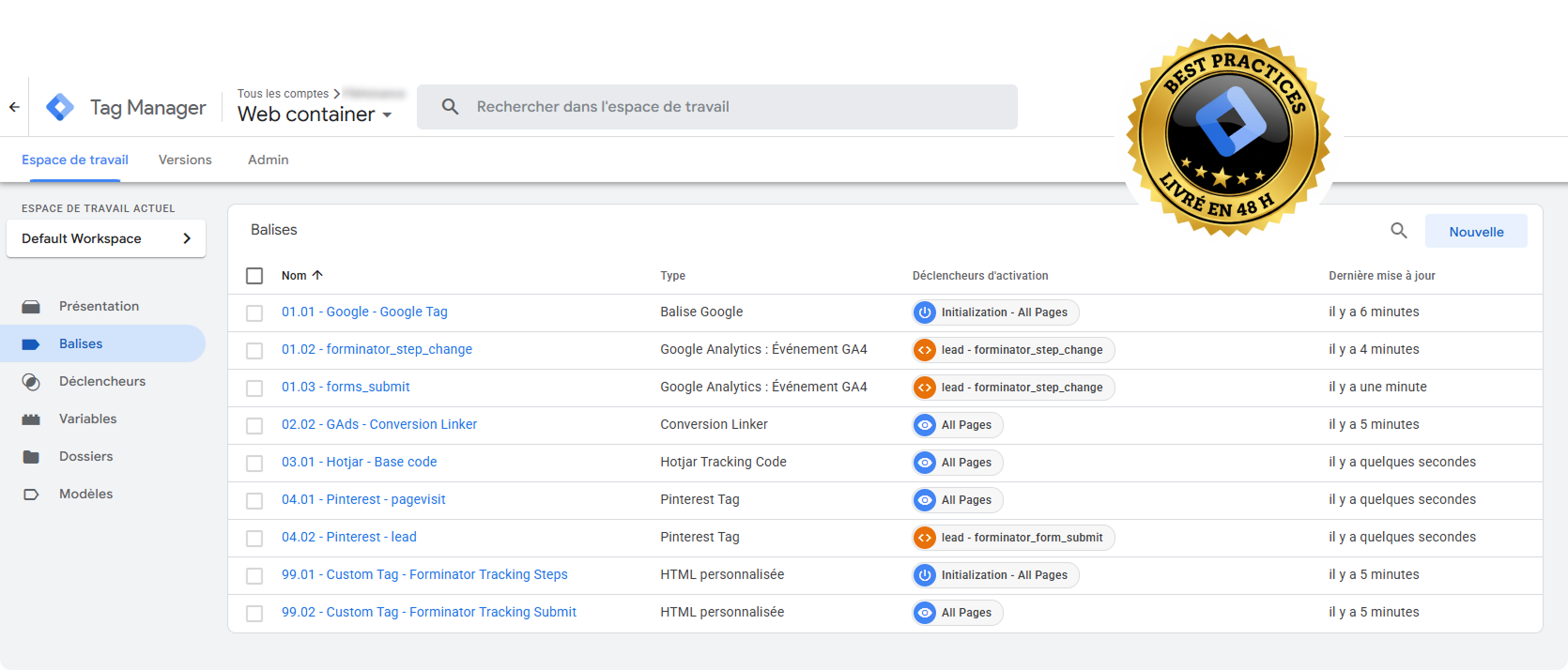
Task: Select checkbox for 03.01 Hotjar Base code
Action: tap(254, 463)
